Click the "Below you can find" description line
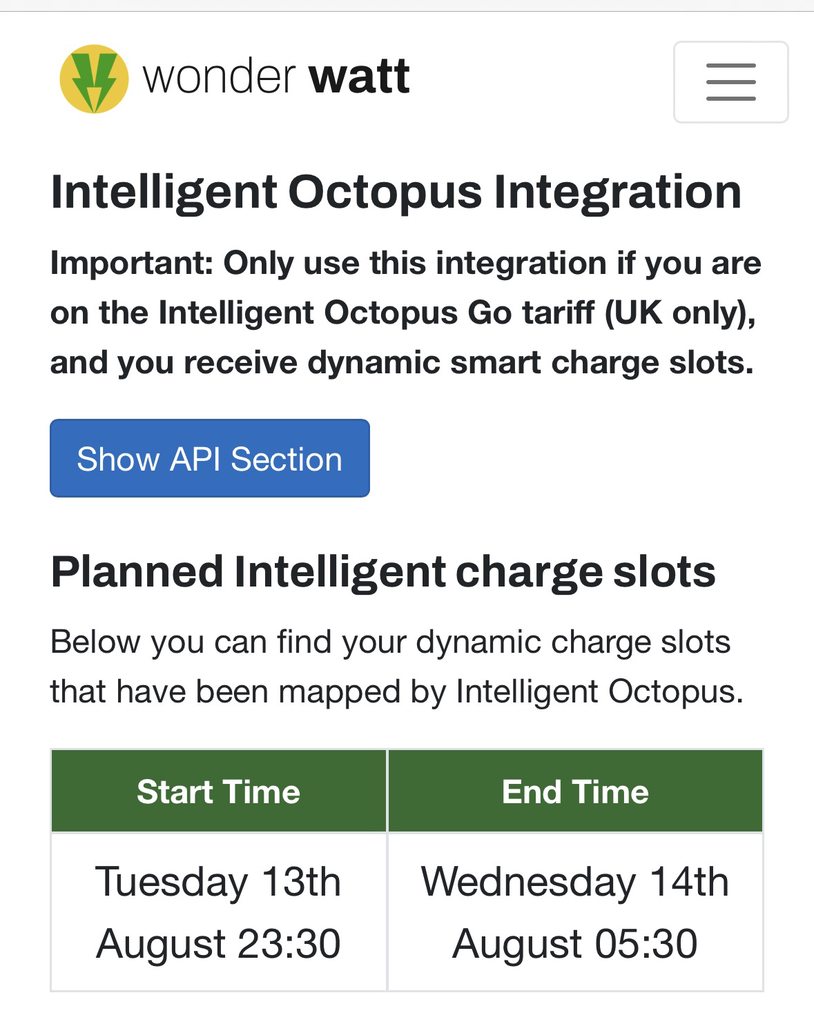 click(x=390, y=641)
